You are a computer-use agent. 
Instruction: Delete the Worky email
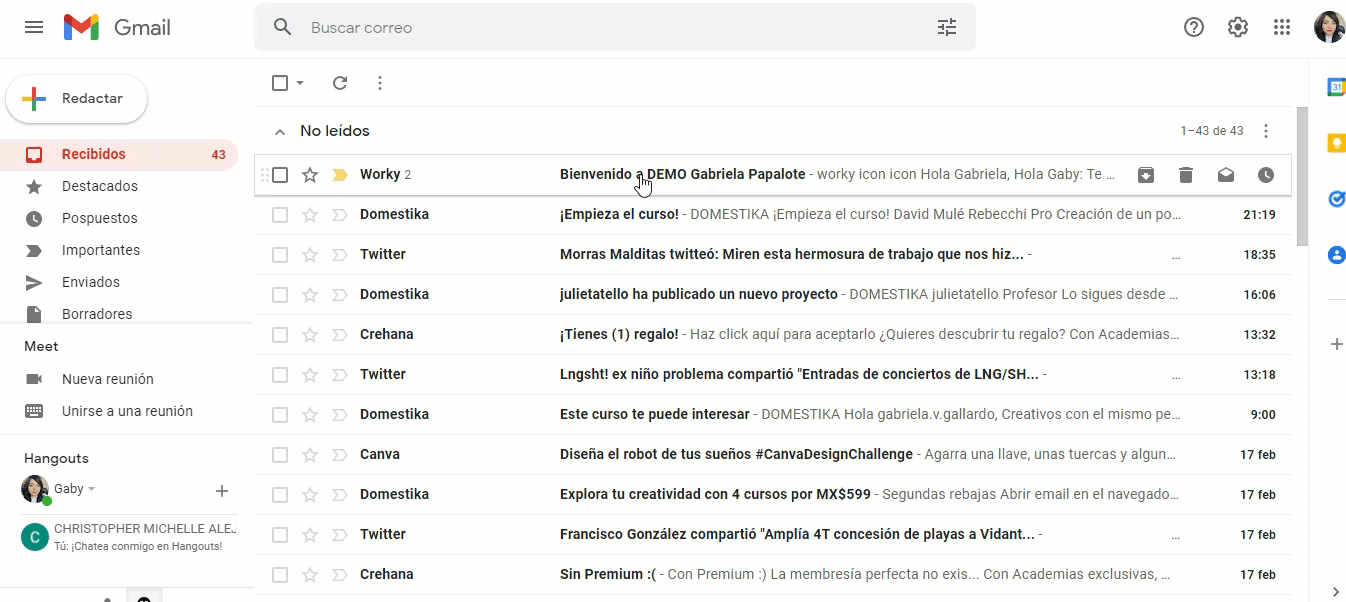1186,175
